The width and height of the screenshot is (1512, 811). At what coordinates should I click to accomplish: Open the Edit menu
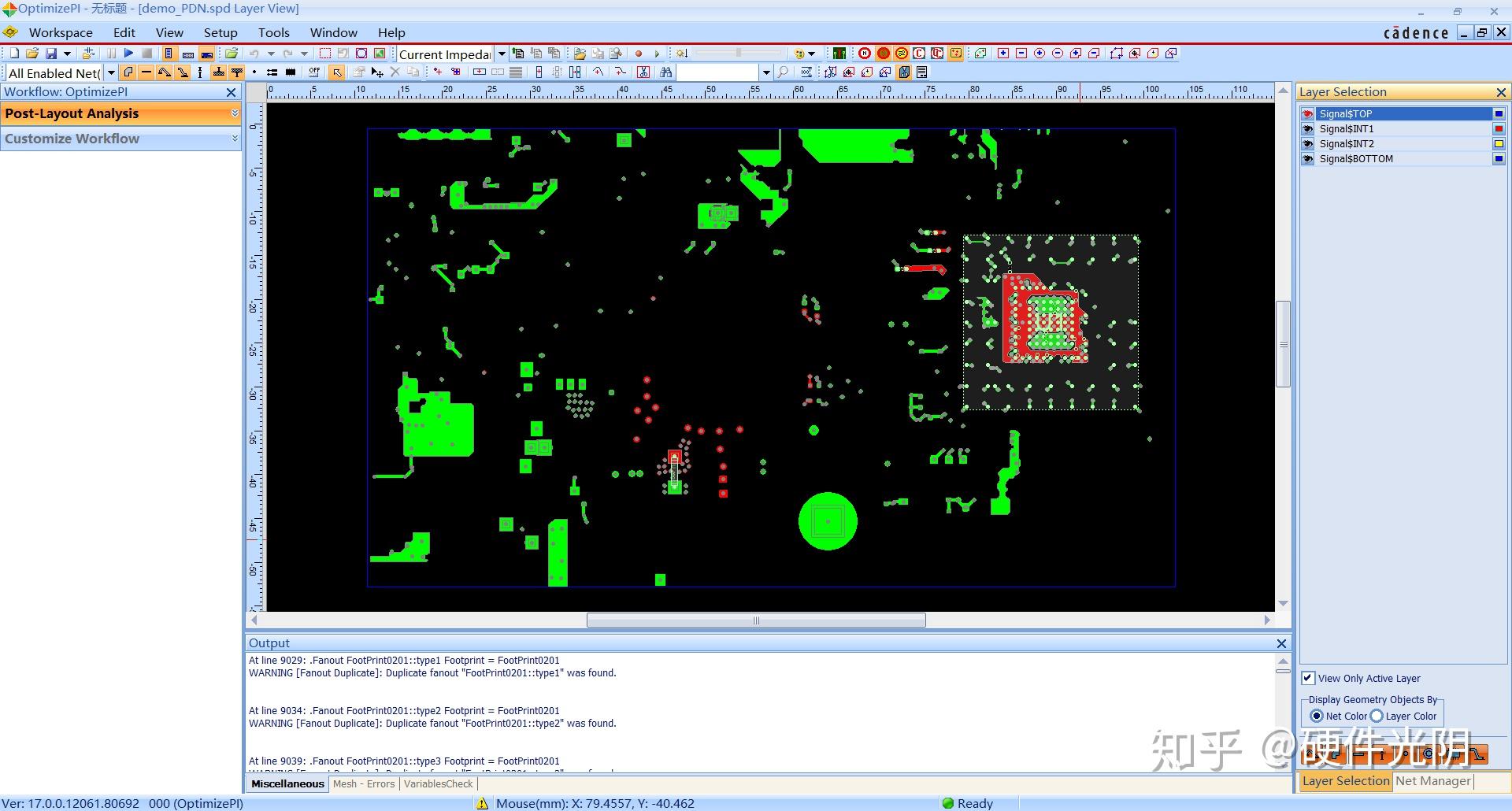tap(124, 32)
